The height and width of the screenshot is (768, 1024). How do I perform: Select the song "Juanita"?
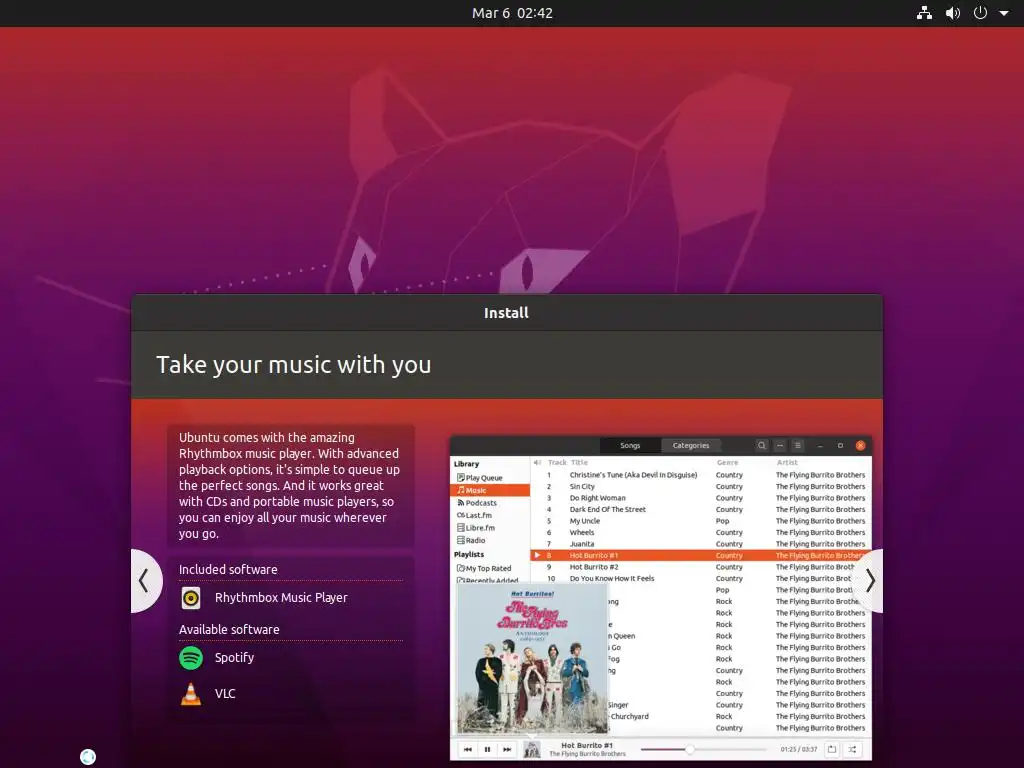(x=582, y=544)
